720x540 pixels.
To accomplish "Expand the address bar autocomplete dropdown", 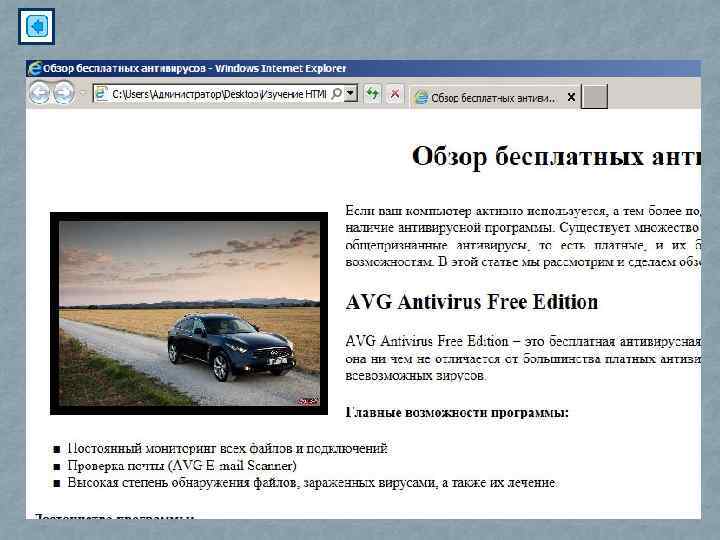I will [351, 93].
